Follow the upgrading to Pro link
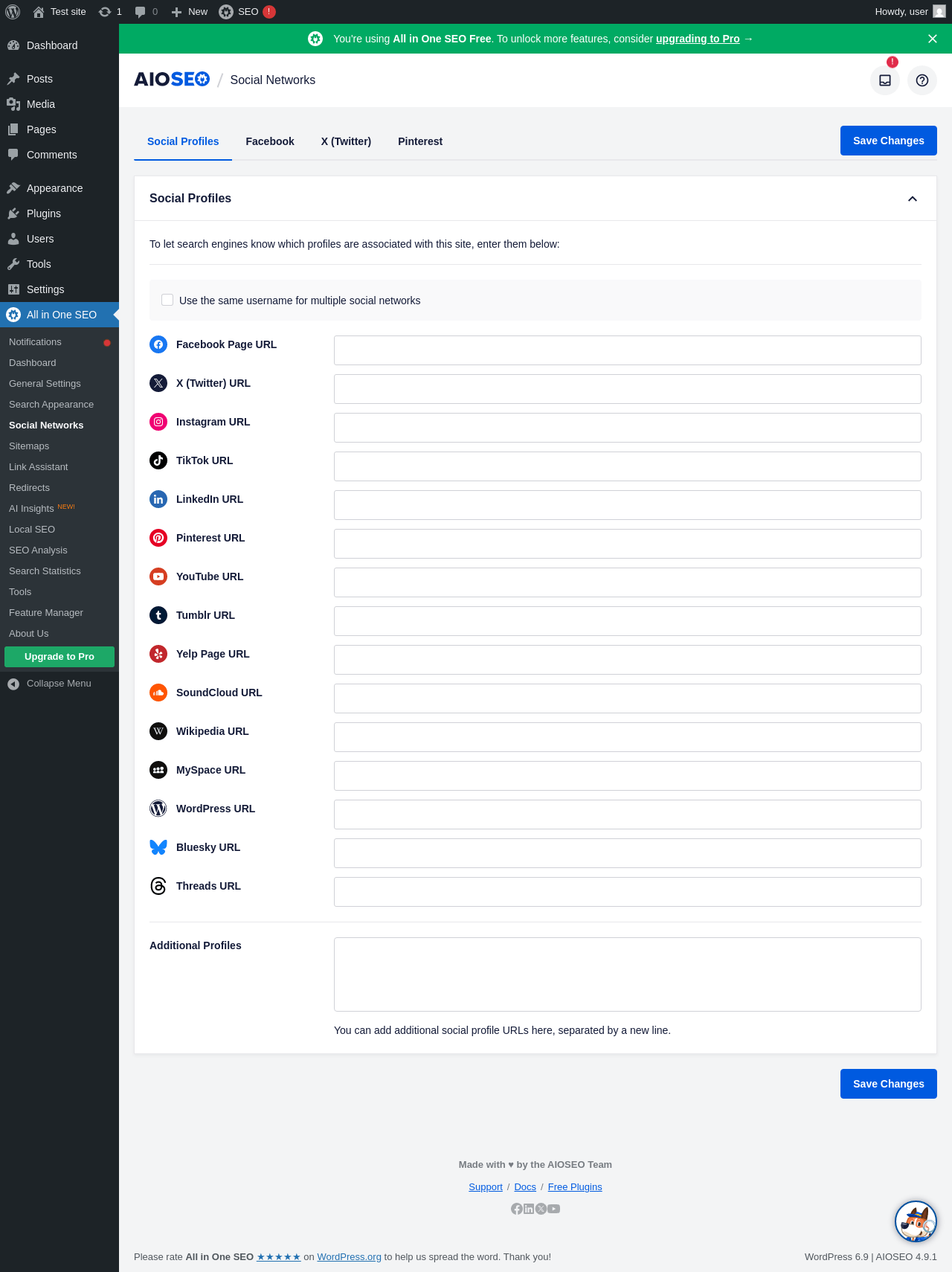Viewport: 952px width, 1272px height. pos(698,39)
